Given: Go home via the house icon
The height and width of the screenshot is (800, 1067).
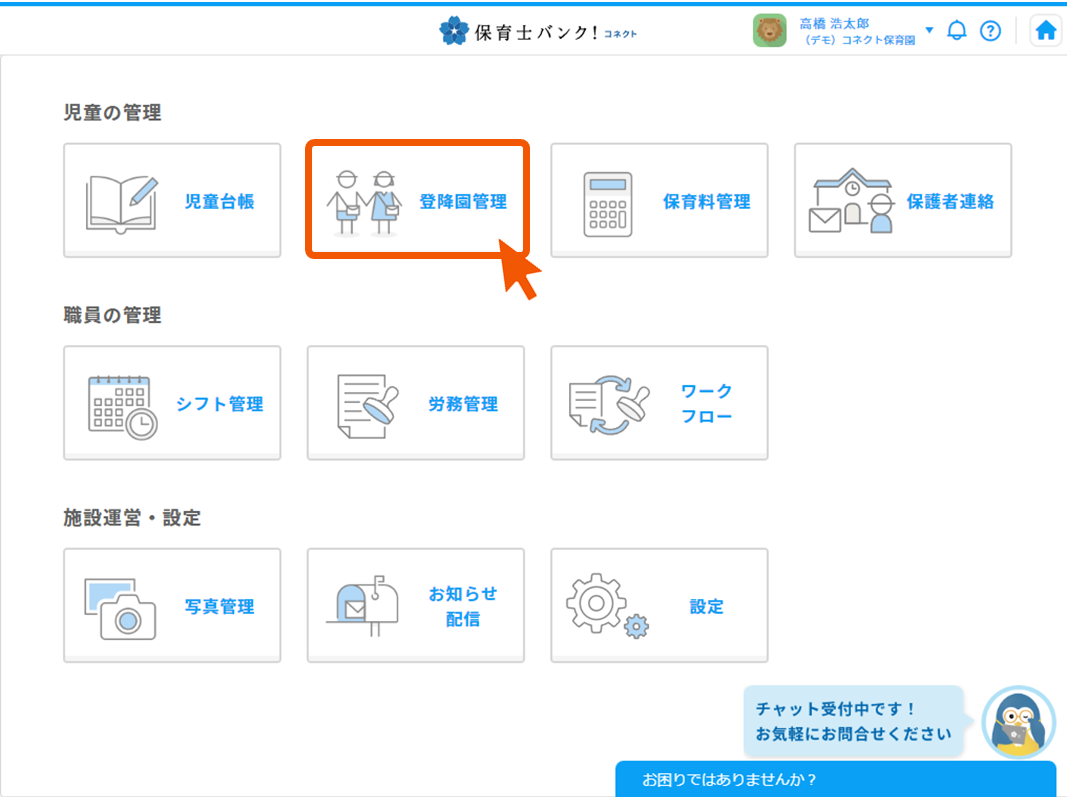Looking at the screenshot, I should coord(1045,30).
